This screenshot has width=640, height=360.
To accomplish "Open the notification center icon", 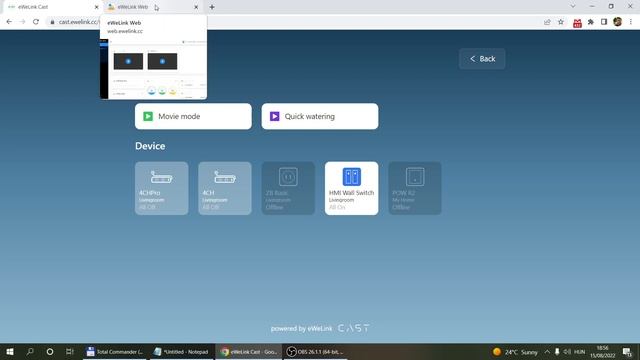I will (x=627, y=352).
